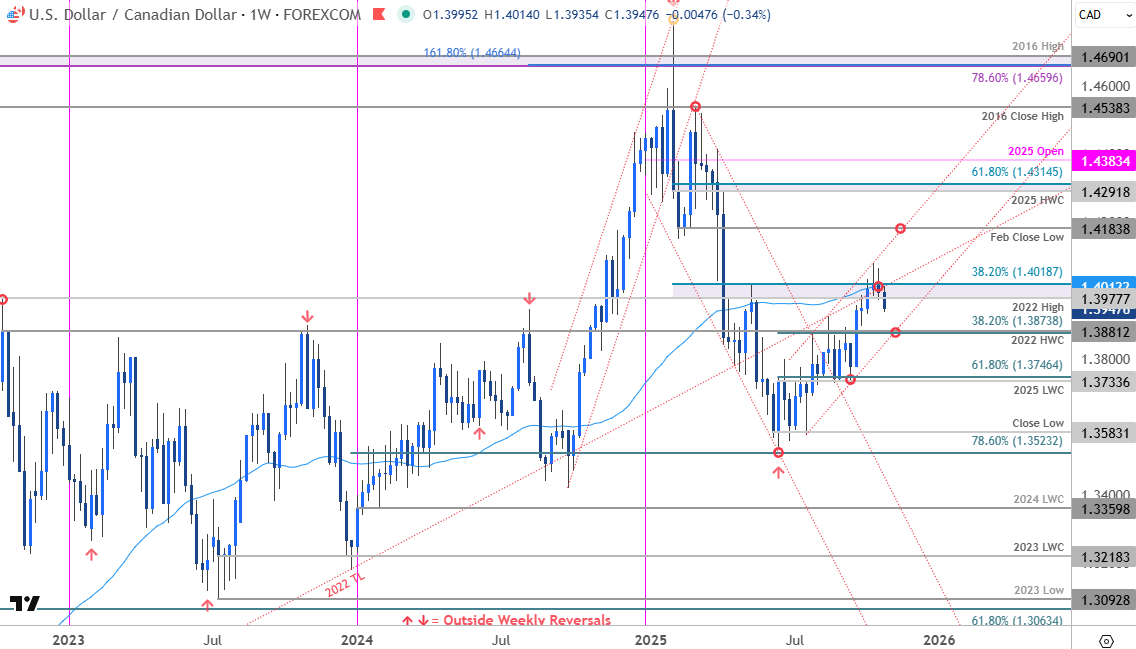
Task: Click the Outside Weekly Reversals legend text
Action: click(527, 620)
